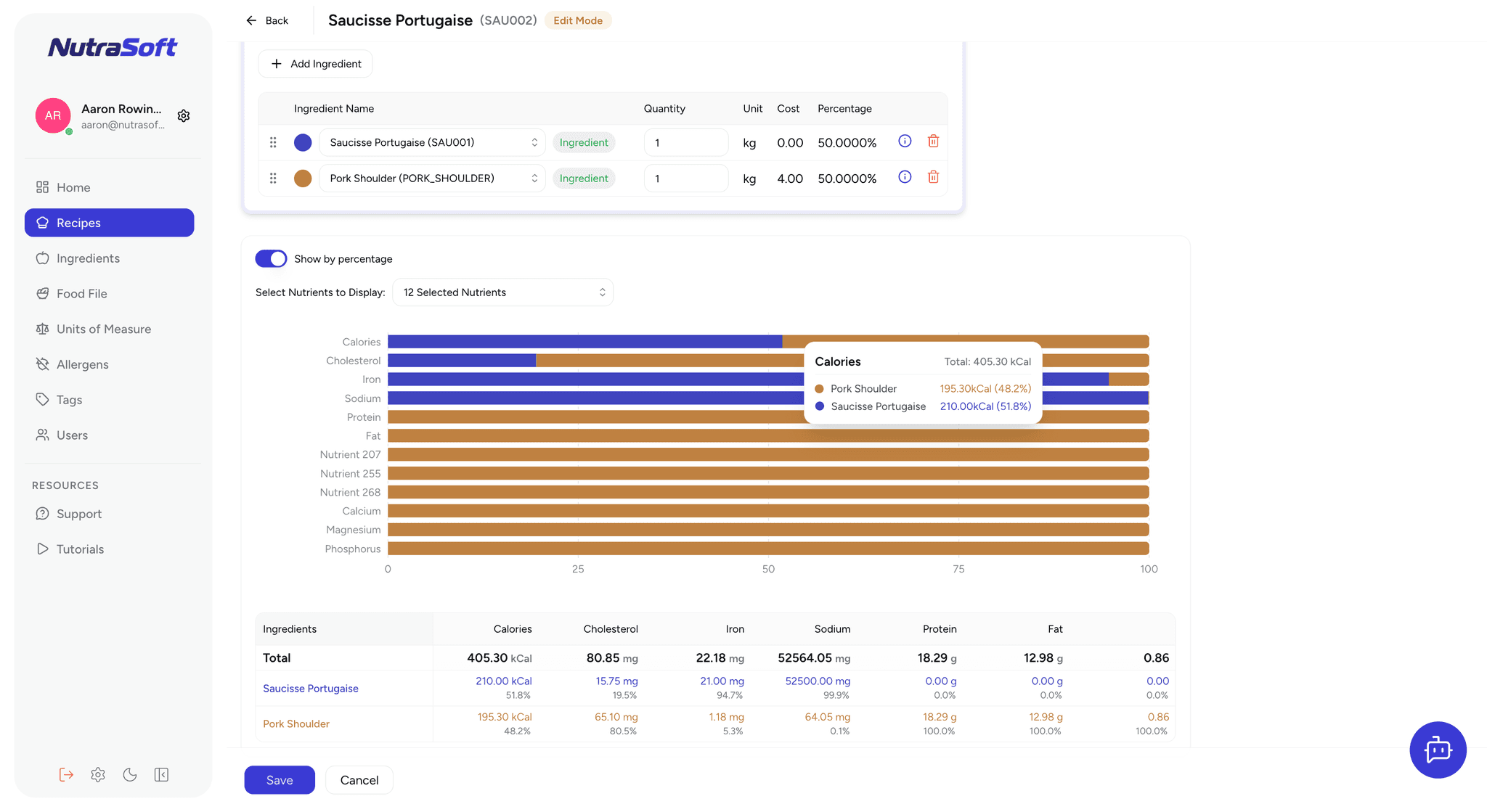Open Tags page
Image resolution: width=1487 pixels, height=812 pixels.
pyautogui.click(x=109, y=400)
